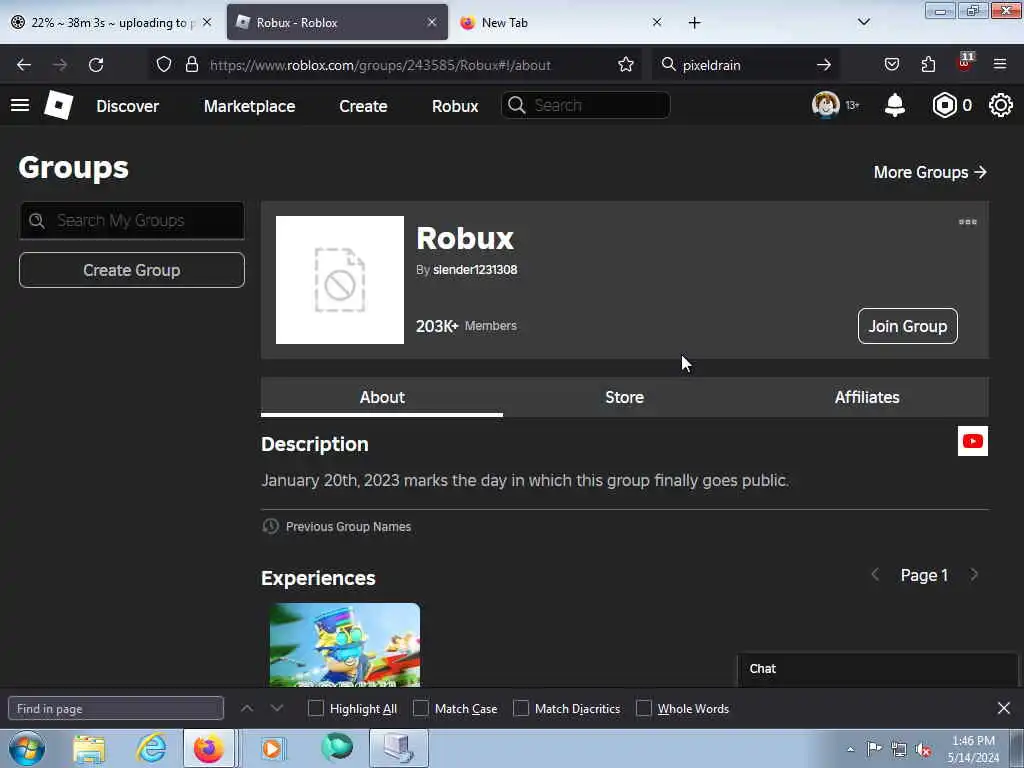The width and height of the screenshot is (1024, 768).
Task: Open the media player taskbar icon
Action: tap(272, 749)
